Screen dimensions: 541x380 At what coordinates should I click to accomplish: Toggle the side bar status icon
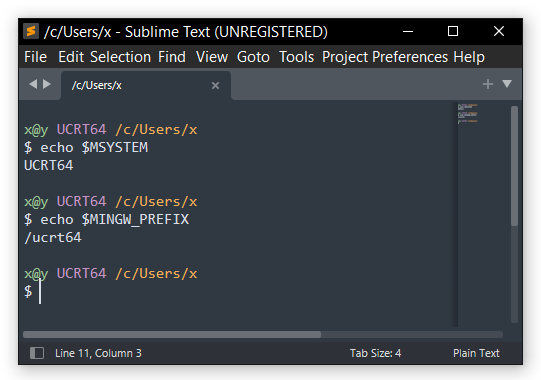[37, 353]
